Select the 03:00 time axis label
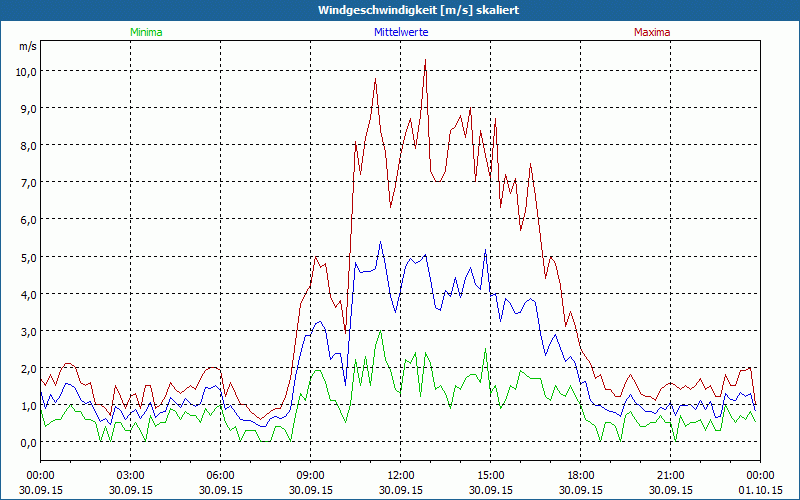 click(x=131, y=475)
